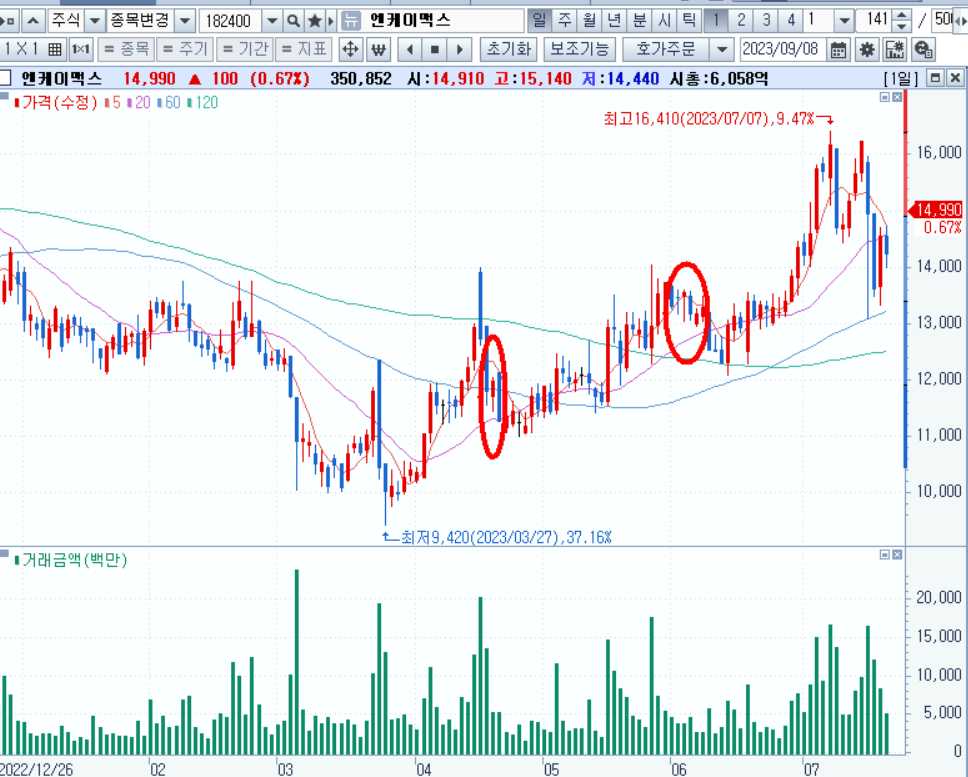The width and height of the screenshot is (968, 777).
Task: Click the 20-day moving average legend
Action: (141, 102)
